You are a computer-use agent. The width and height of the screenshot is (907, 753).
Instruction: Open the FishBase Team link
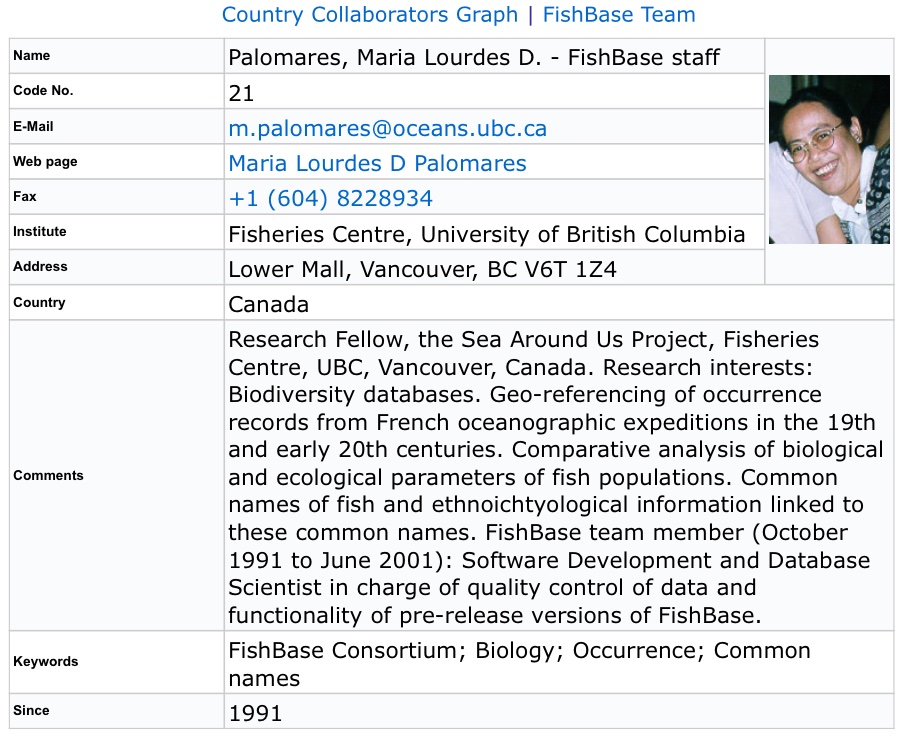[619, 14]
